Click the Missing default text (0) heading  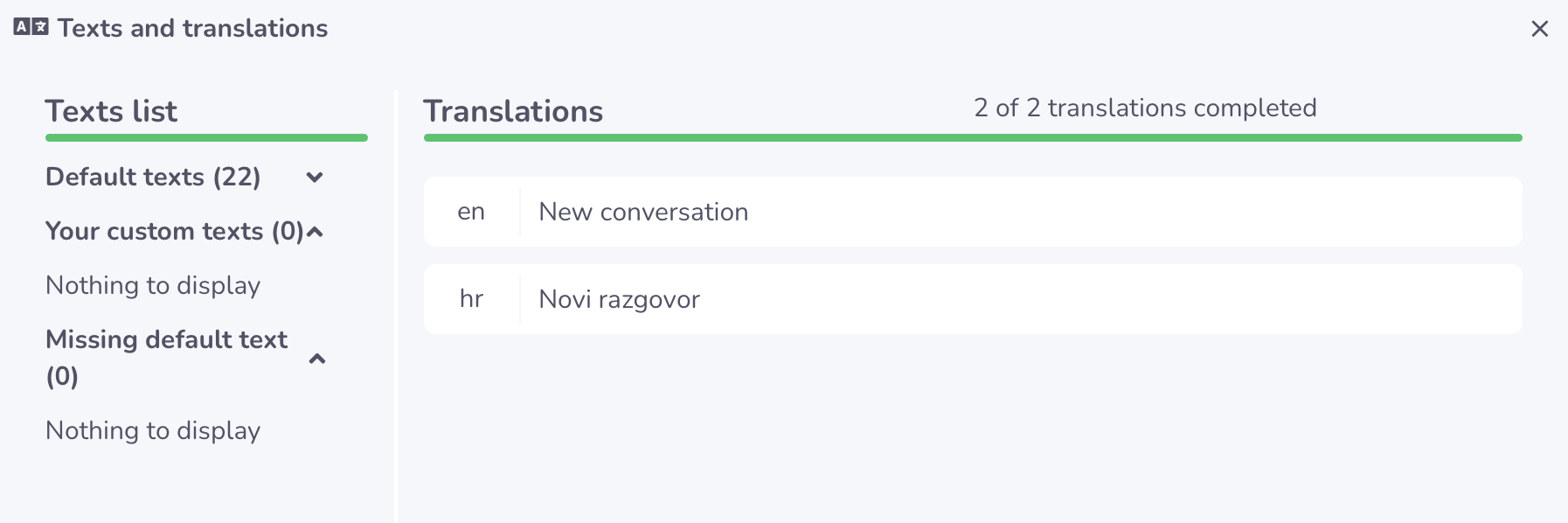click(x=166, y=357)
